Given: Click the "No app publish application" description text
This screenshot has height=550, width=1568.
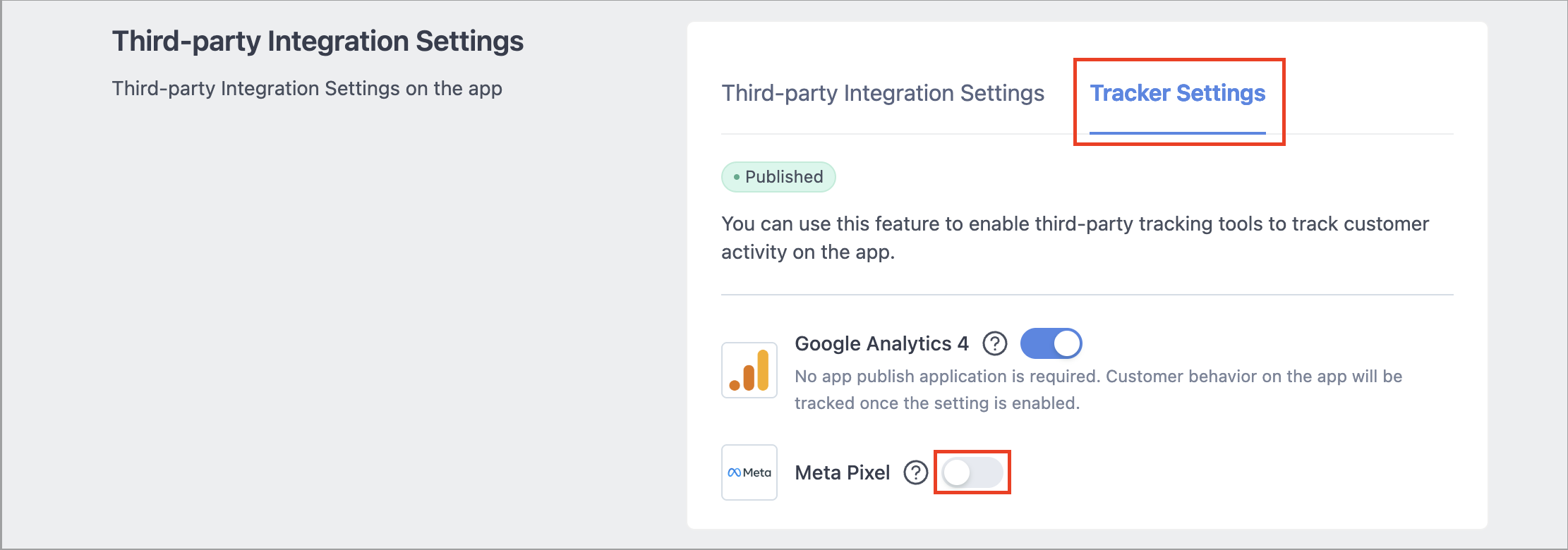Looking at the screenshot, I should (1098, 389).
